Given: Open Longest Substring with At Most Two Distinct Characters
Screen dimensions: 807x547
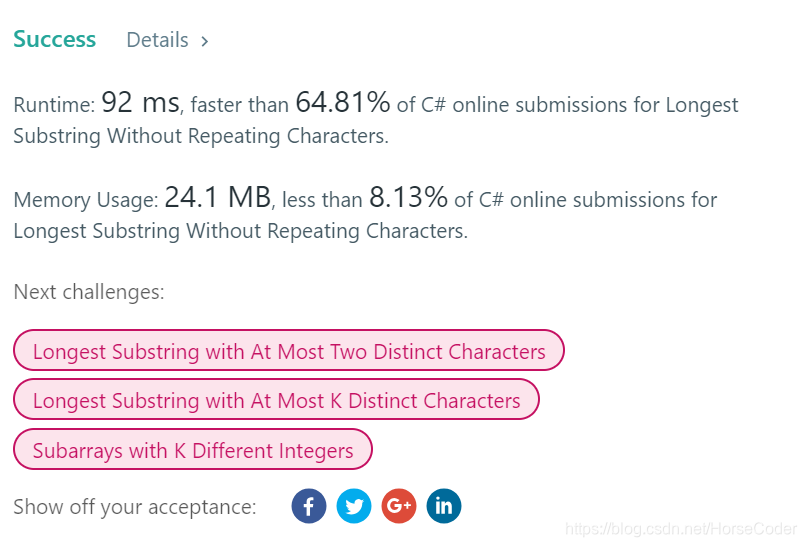Looking at the screenshot, I should coord(289,350).
